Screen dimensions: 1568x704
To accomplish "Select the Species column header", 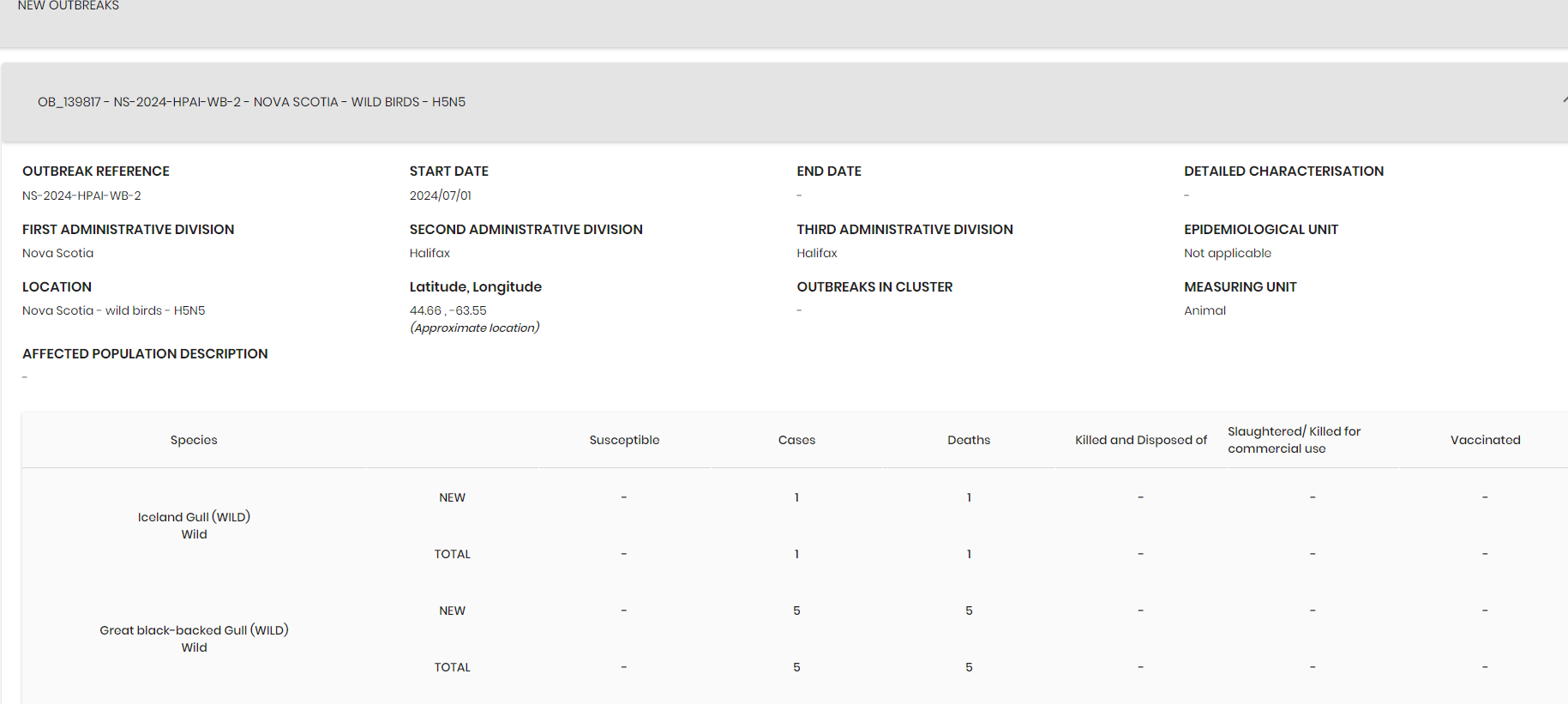I will point(194,440).
